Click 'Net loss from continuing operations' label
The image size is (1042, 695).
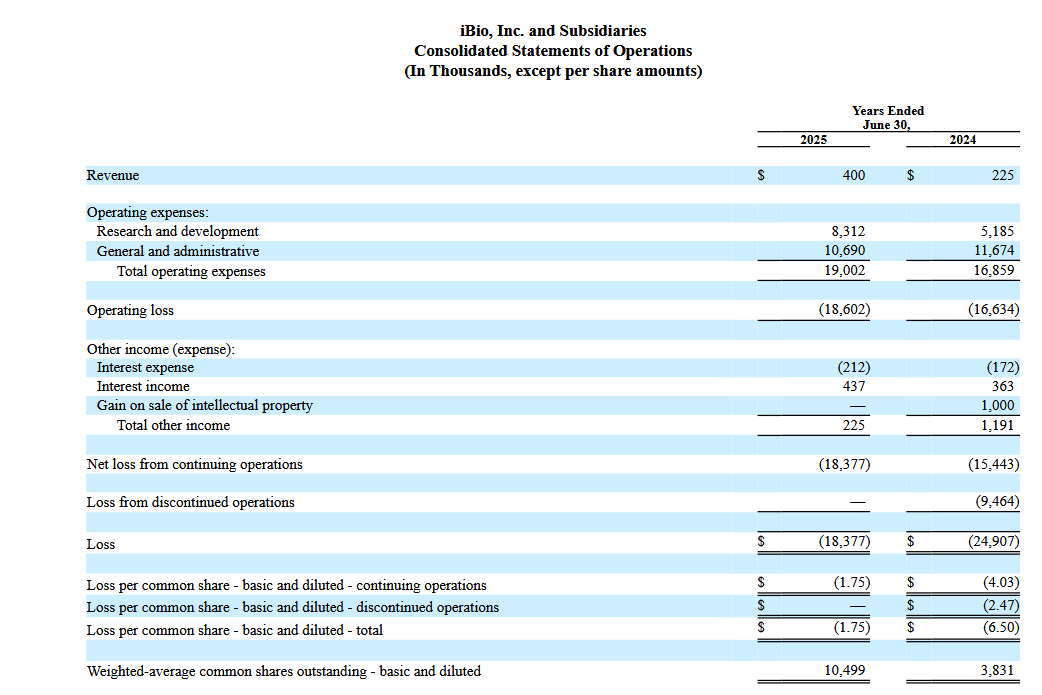pos(194,464)
